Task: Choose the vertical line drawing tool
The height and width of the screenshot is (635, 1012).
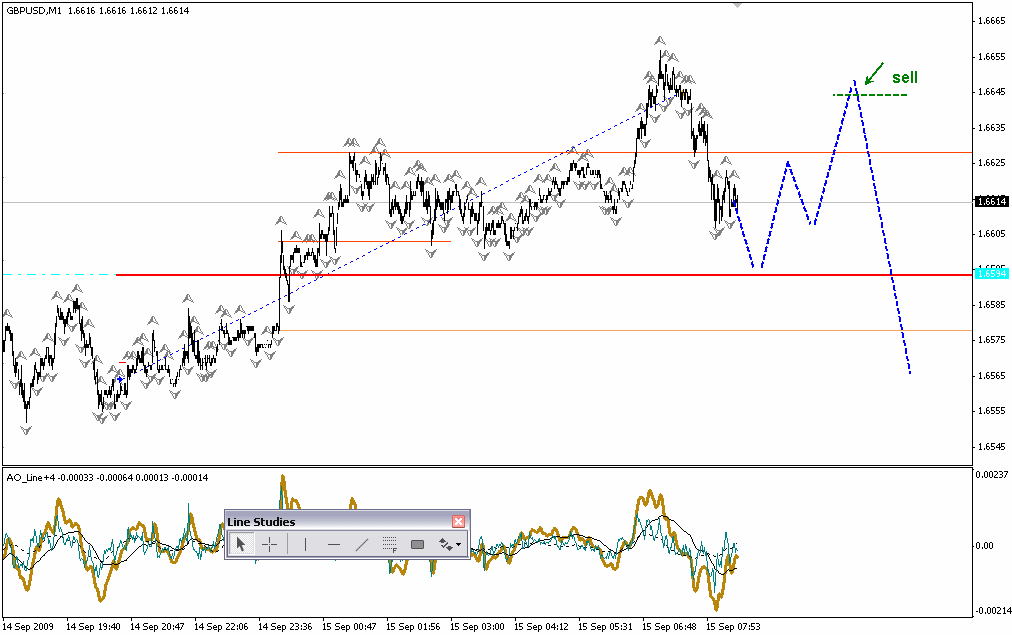Action: coord(305,545)
